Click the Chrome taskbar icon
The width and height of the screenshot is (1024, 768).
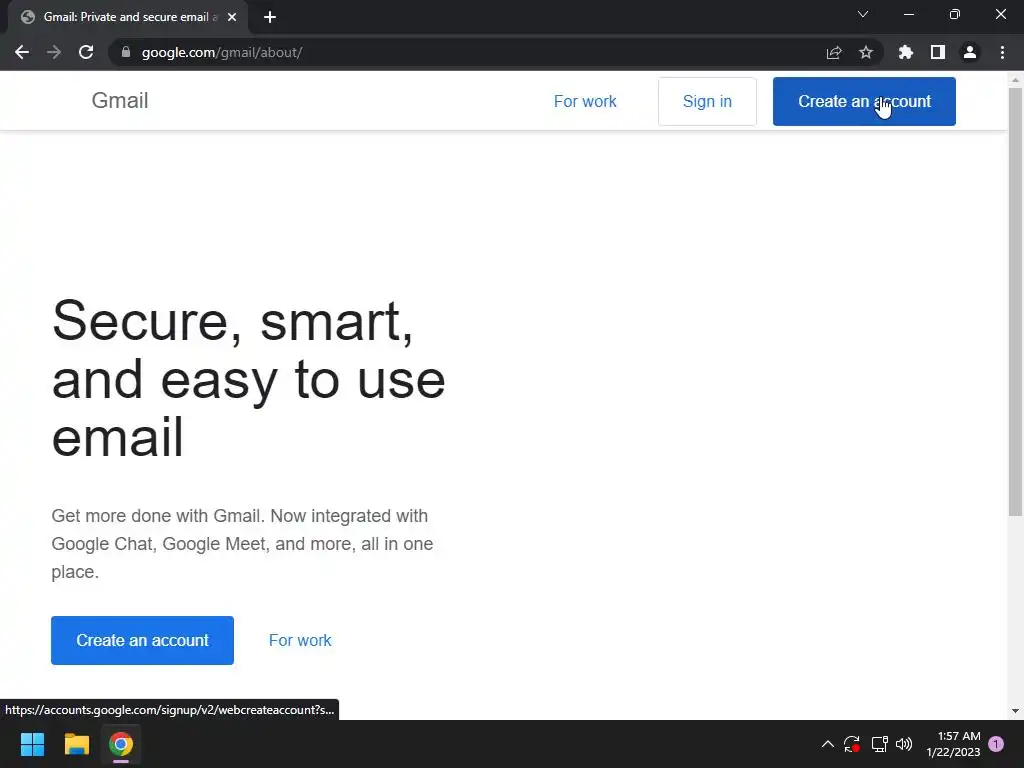121,744
